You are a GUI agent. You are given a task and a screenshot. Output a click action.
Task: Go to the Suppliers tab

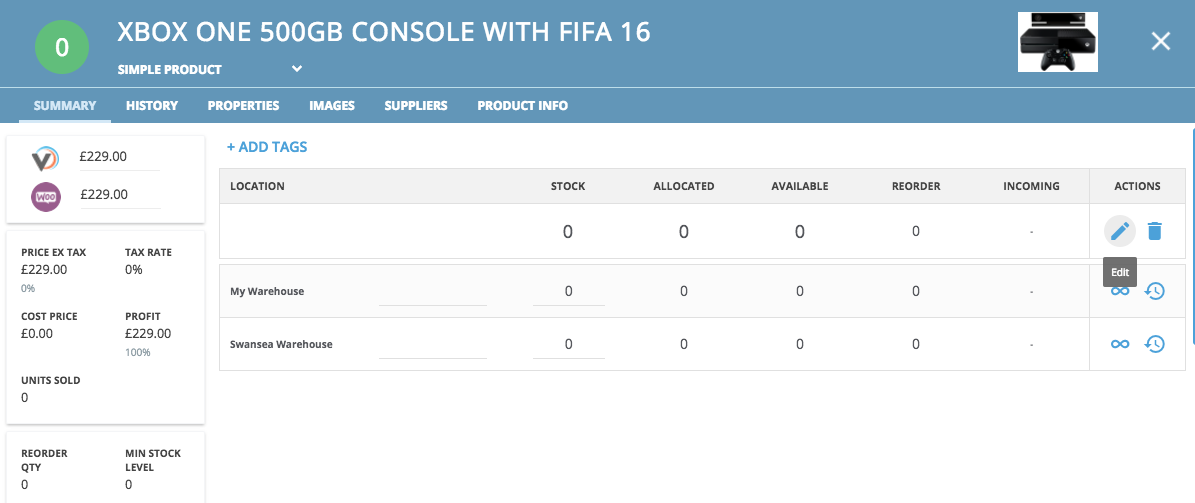click(415, 105)
